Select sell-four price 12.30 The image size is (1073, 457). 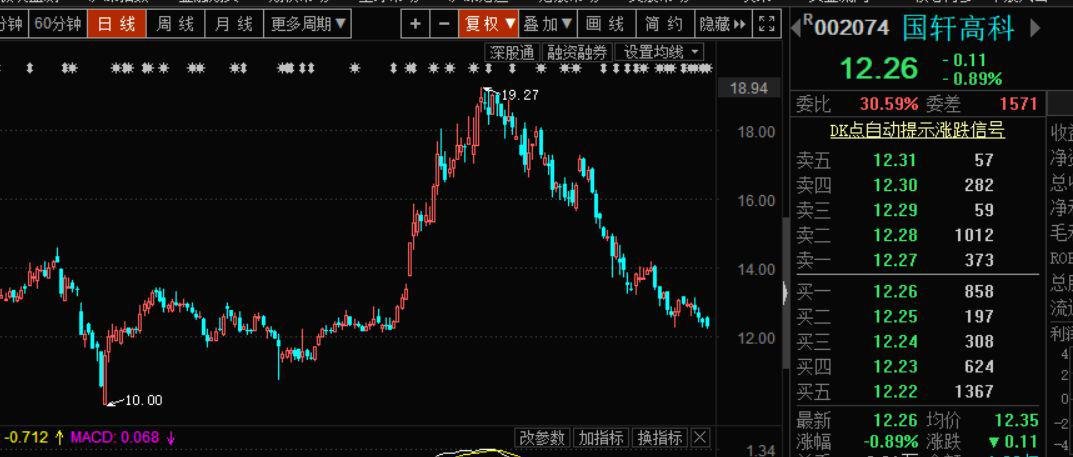pos(894,185)
